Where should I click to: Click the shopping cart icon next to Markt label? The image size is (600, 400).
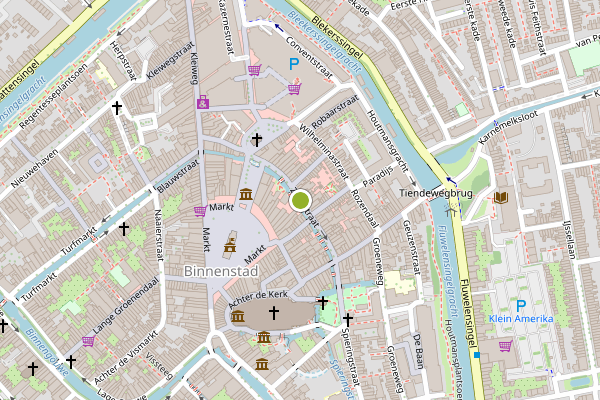pyautogui.click(x=201, y=211)
